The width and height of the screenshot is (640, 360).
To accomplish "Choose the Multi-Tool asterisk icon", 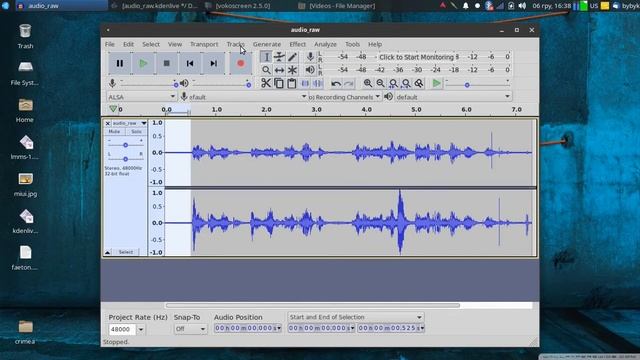I will pyautogui.click(x=292, y=70).
